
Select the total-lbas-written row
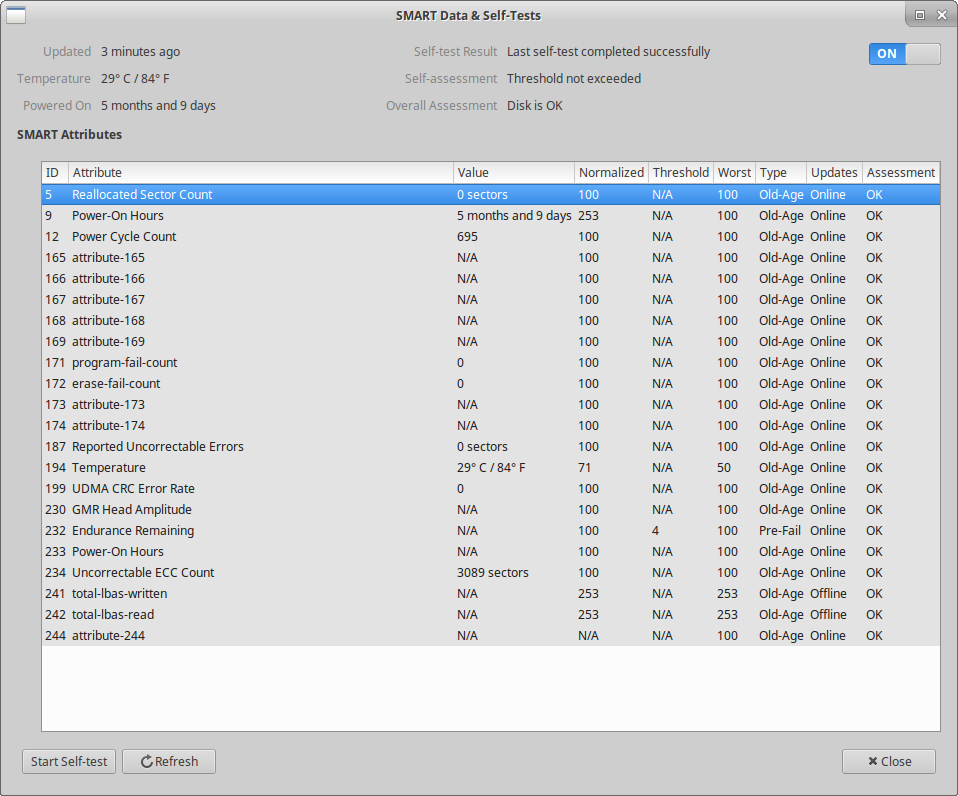[x=491, y=594]
